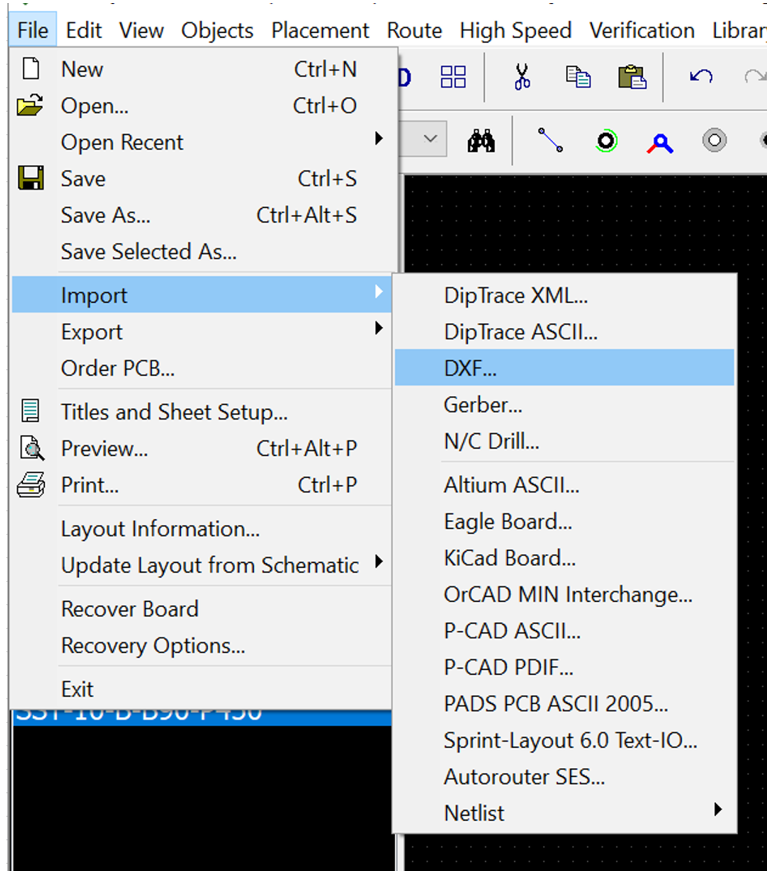The image size is (784, 884).
Task: Click the four-squares grid icon in toolbar
Action: 453,77
